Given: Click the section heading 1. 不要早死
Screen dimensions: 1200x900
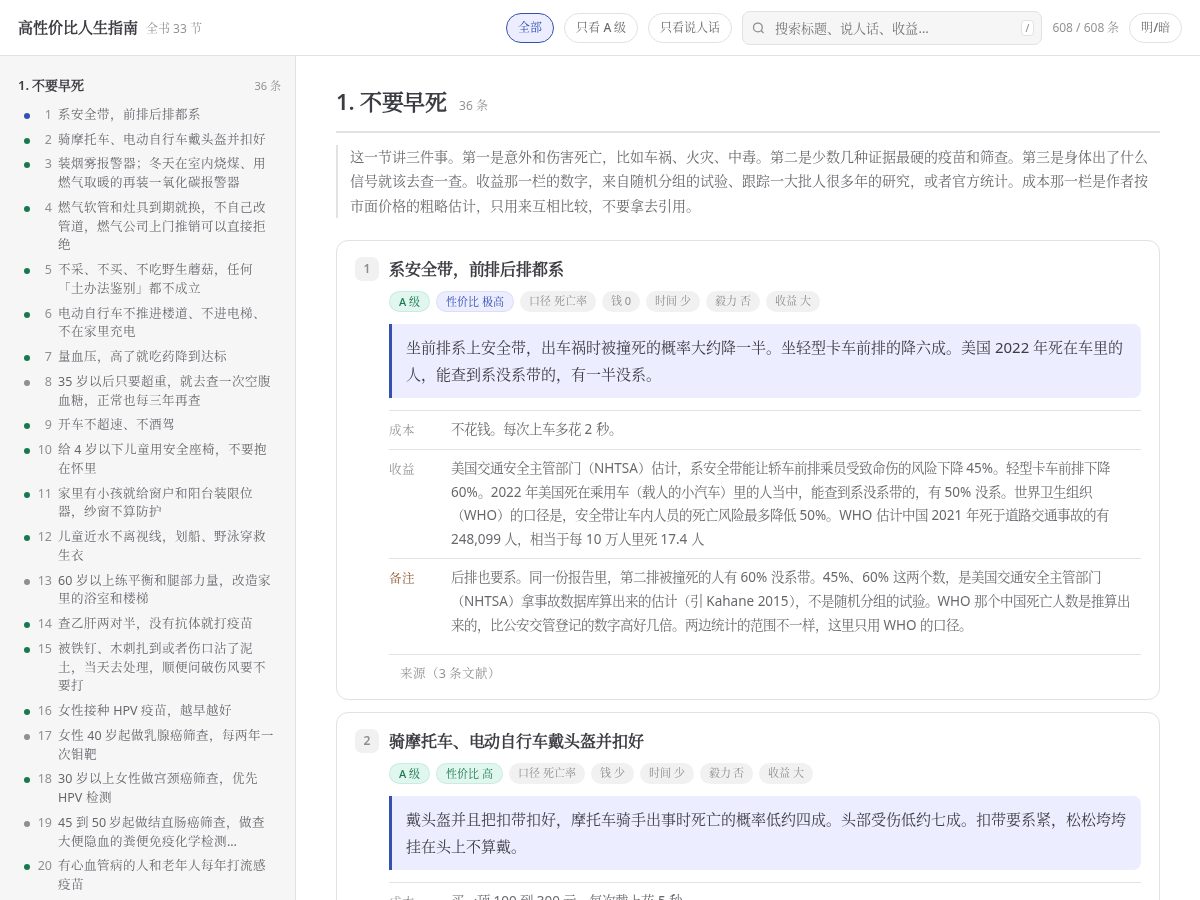Looking at the screenshot, I should point(392,102).
